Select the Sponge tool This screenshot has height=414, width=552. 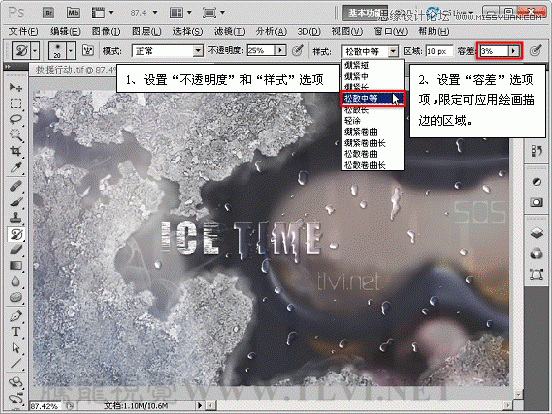click(15, 298)
